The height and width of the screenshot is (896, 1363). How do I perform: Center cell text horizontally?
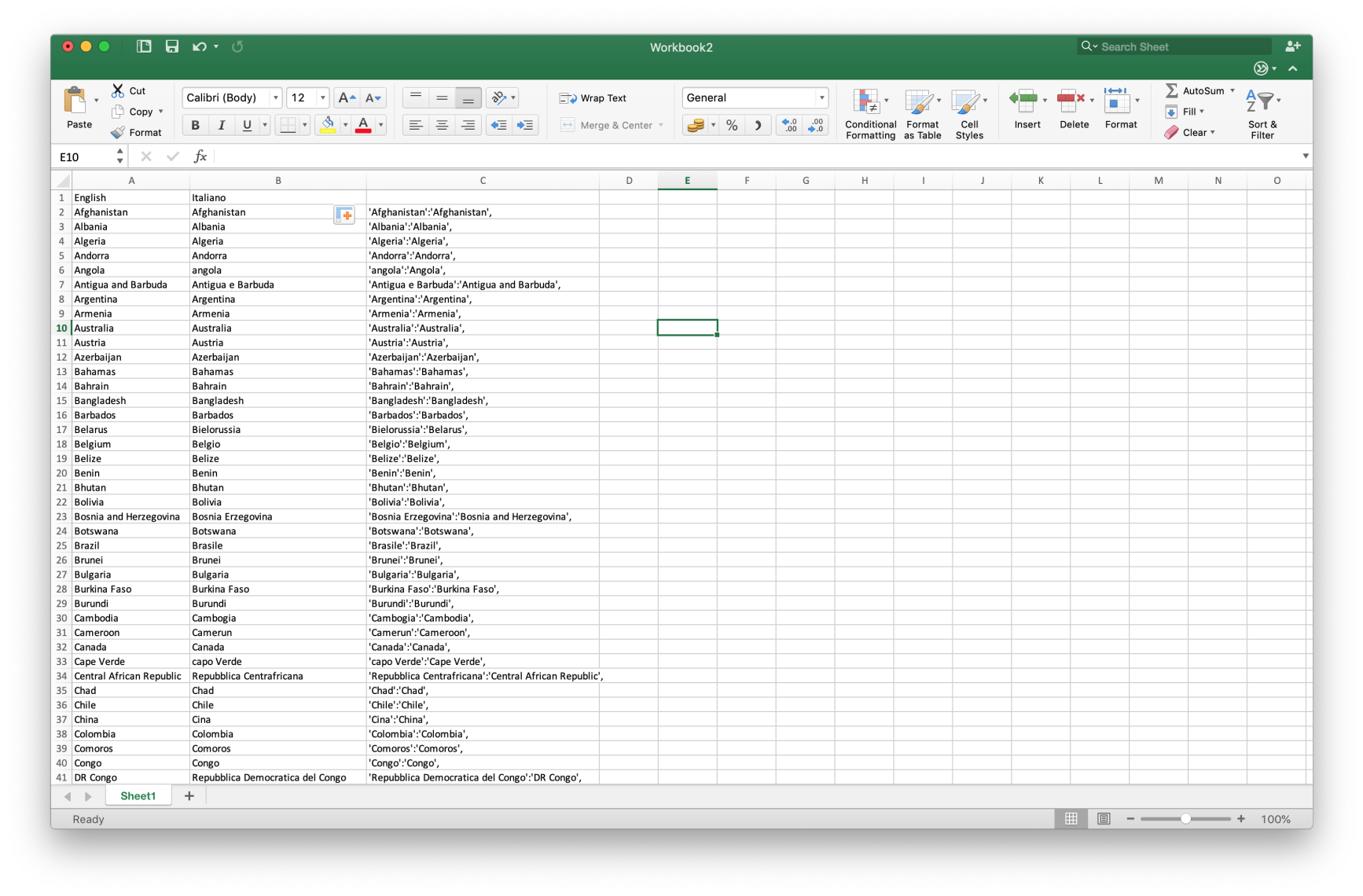click(442, 125)
